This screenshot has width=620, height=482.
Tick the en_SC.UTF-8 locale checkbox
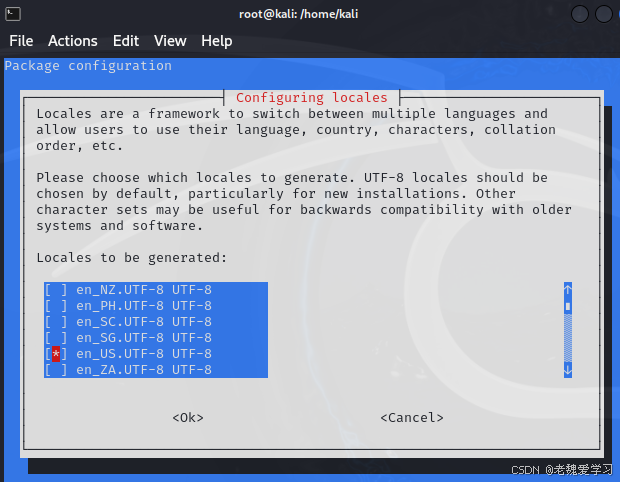(56, 322)
